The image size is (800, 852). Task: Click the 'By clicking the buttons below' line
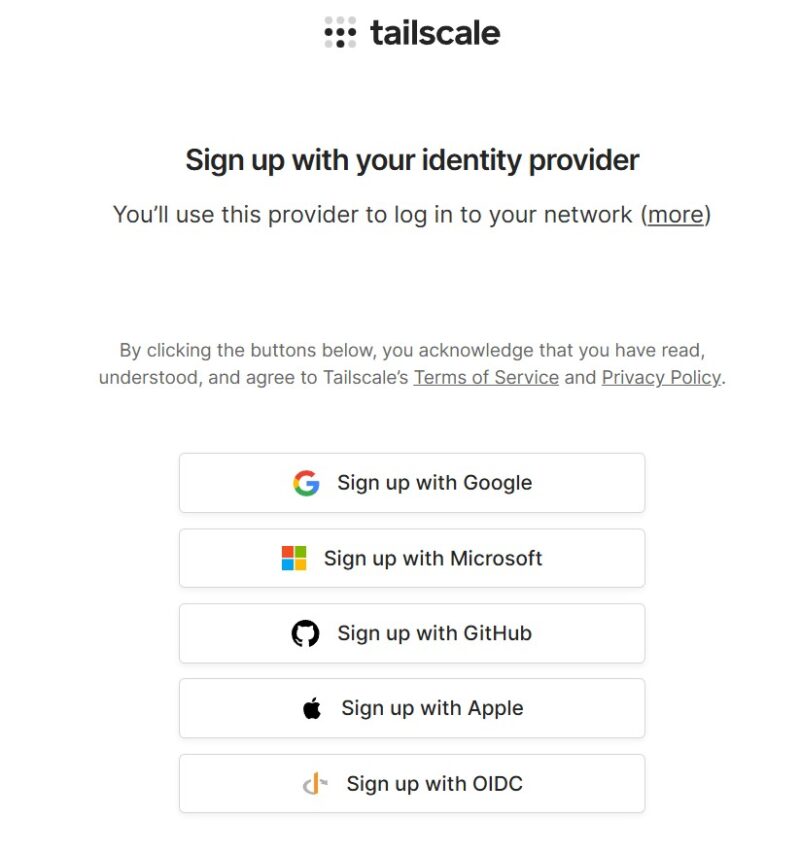pos(412,350)
